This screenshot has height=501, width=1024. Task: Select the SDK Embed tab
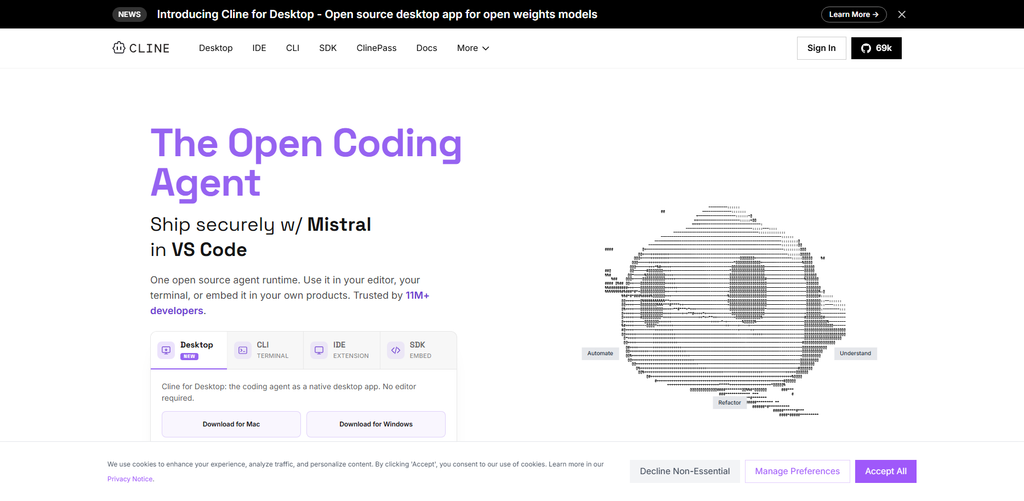[x=418, y=350]
